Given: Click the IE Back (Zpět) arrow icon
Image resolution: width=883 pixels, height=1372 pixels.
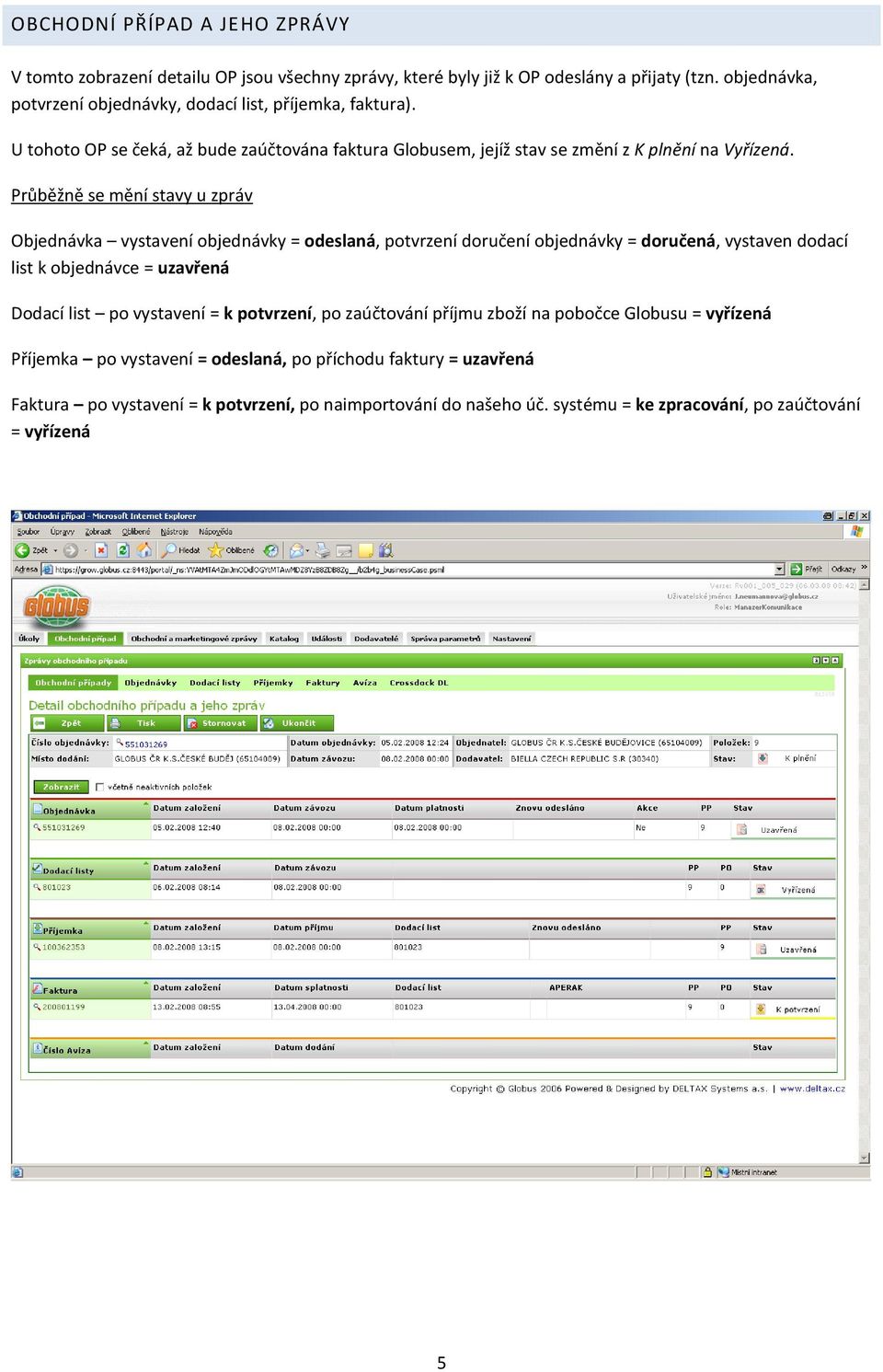Looking at the screenshot, I should pyautogui.click(x=22, y=550).
